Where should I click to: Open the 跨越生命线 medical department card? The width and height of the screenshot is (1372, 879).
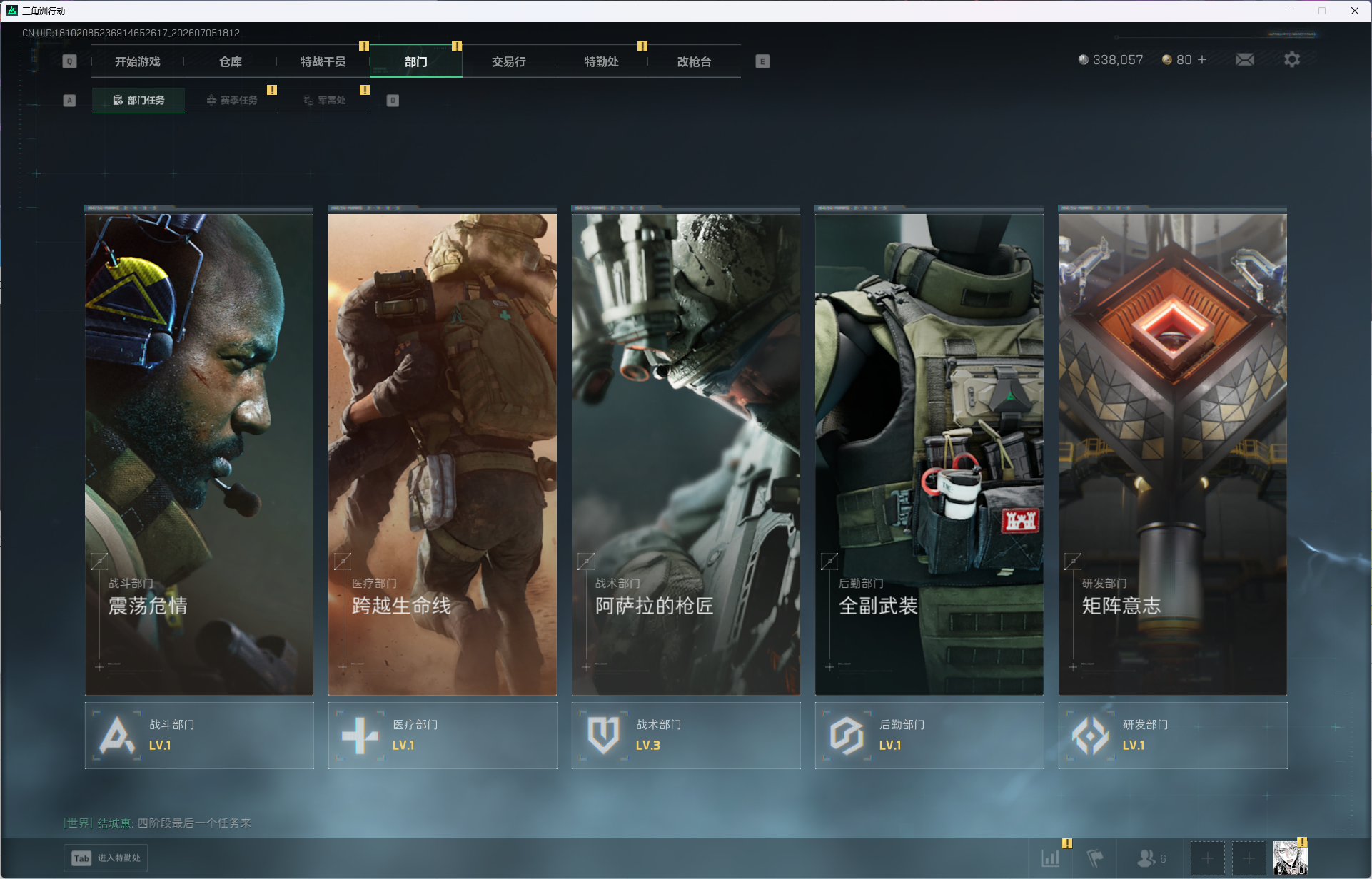pyautogui.click(x=443, y=454)
